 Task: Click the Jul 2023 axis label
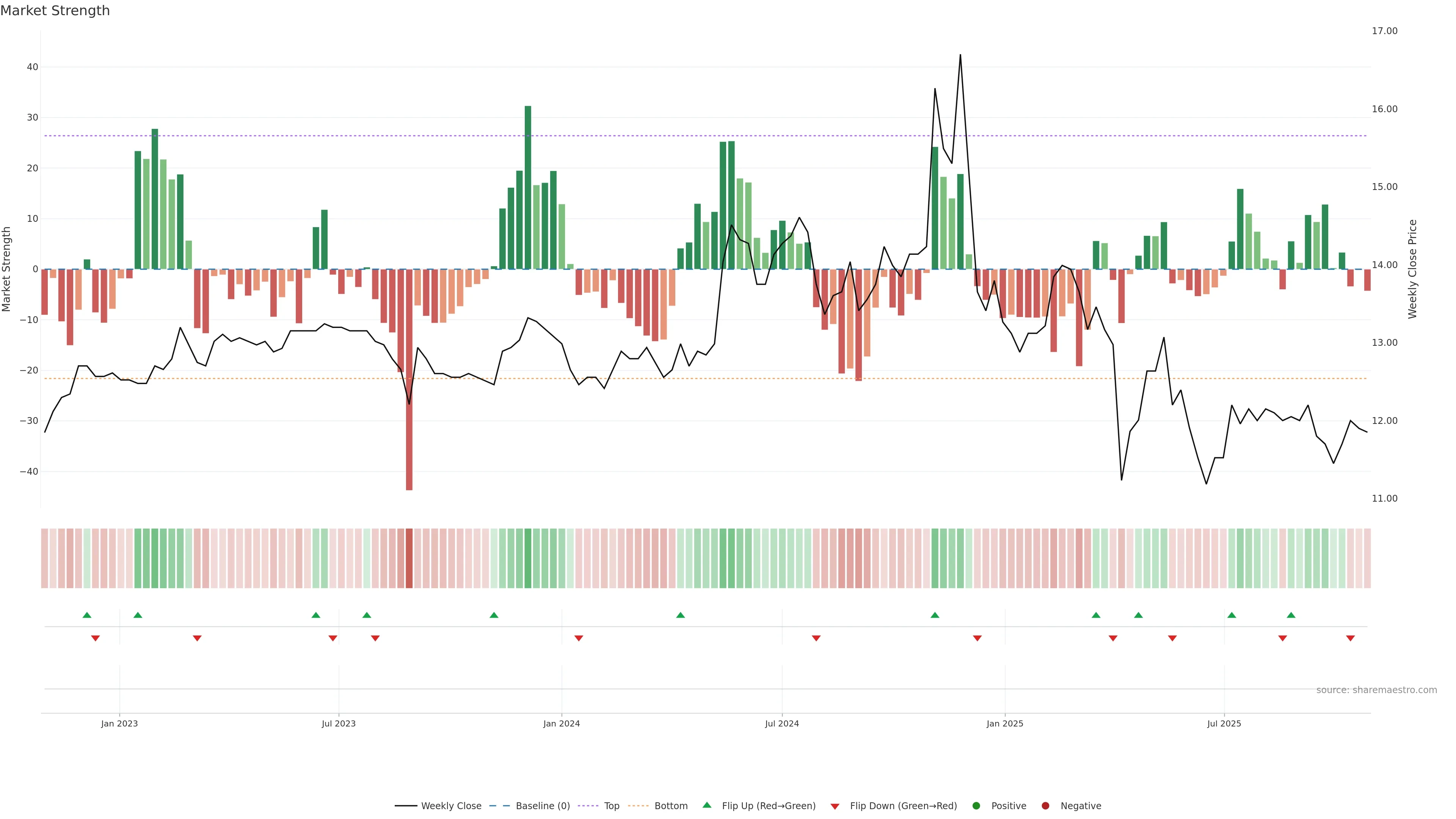pos(339,723)
